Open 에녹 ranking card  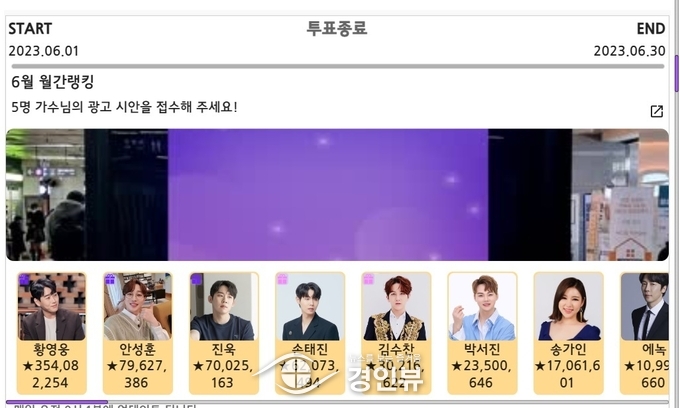tap(644, 333)
